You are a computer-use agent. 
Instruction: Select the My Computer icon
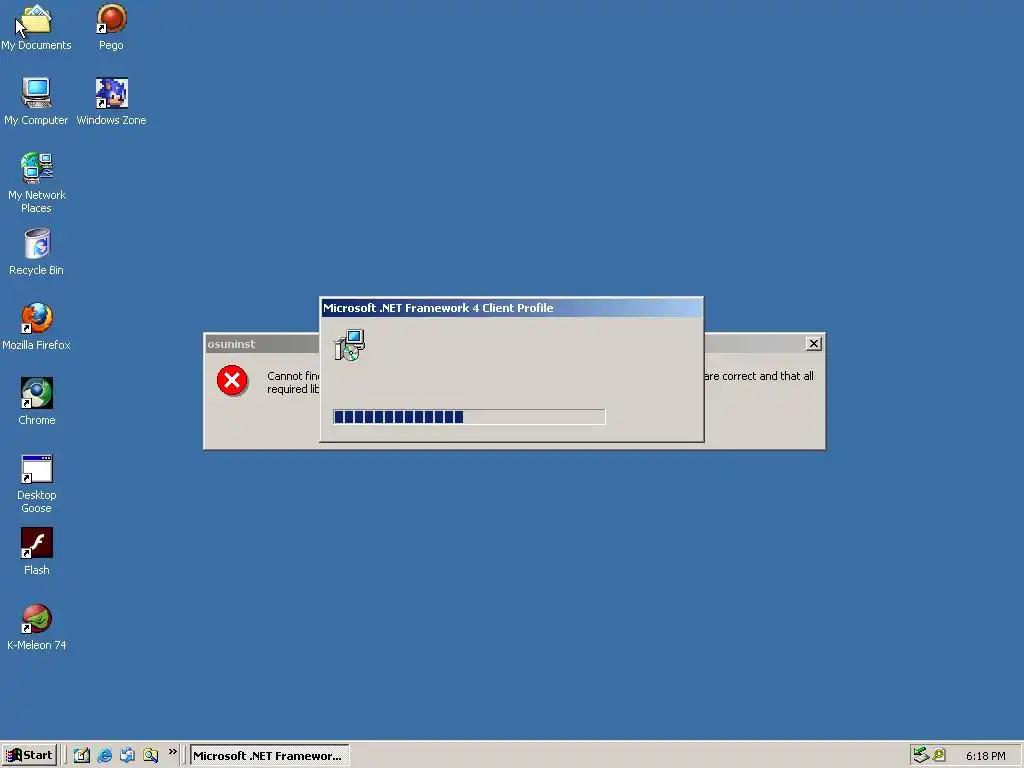[36, 102]
